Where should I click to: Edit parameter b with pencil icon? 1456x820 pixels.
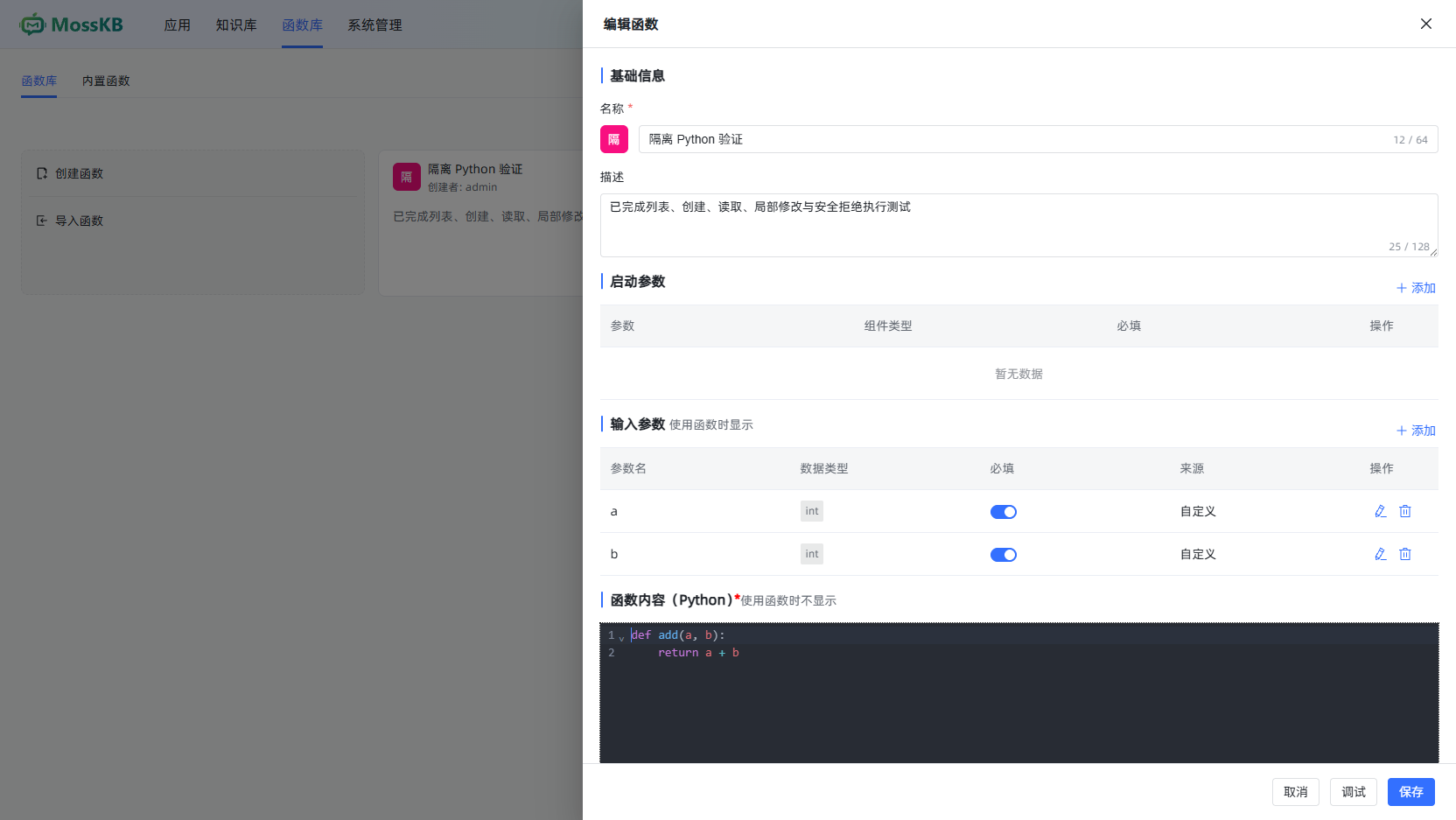tap(1381, 554)
